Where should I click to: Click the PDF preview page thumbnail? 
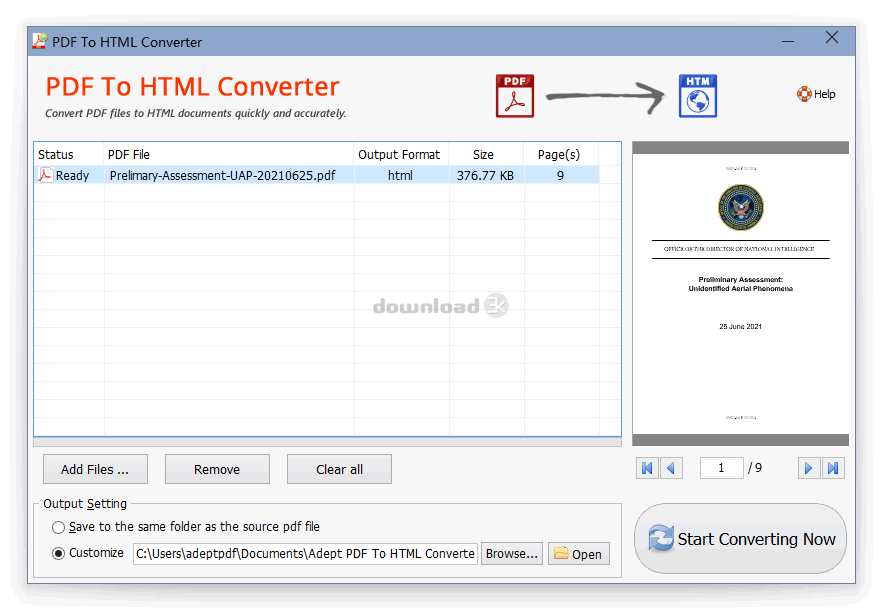click(x=740, y=294)
